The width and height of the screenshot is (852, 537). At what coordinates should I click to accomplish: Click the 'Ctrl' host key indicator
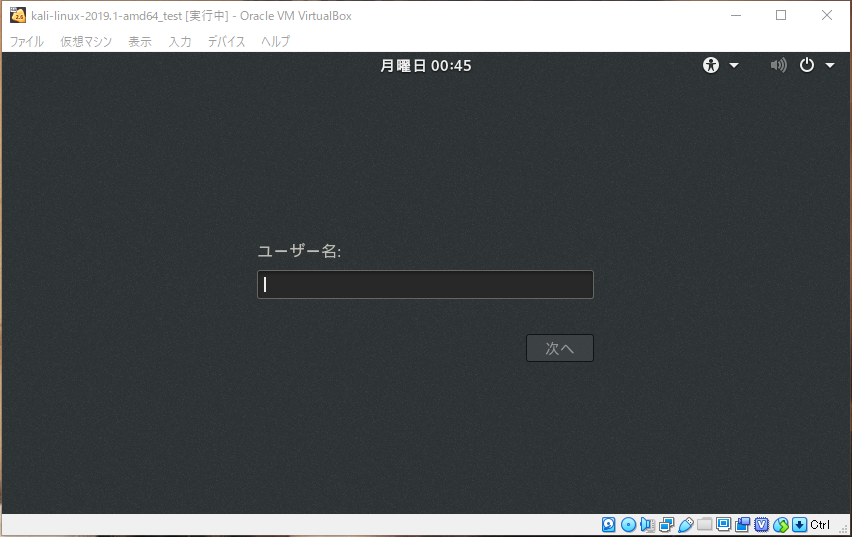[x=820, y=524]
